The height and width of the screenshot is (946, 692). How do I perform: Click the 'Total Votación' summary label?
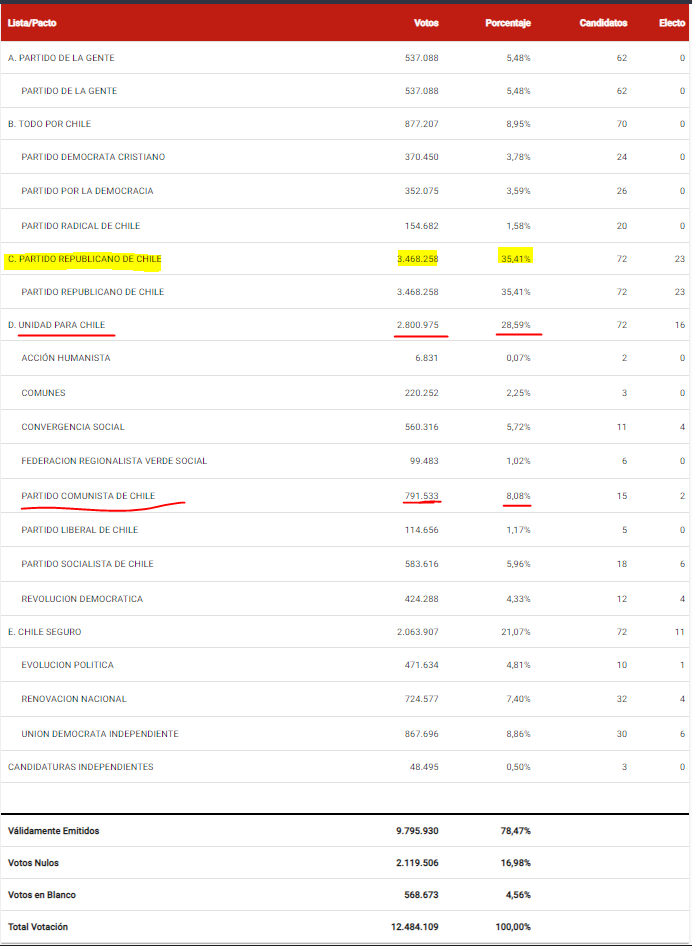pos(38,926)
